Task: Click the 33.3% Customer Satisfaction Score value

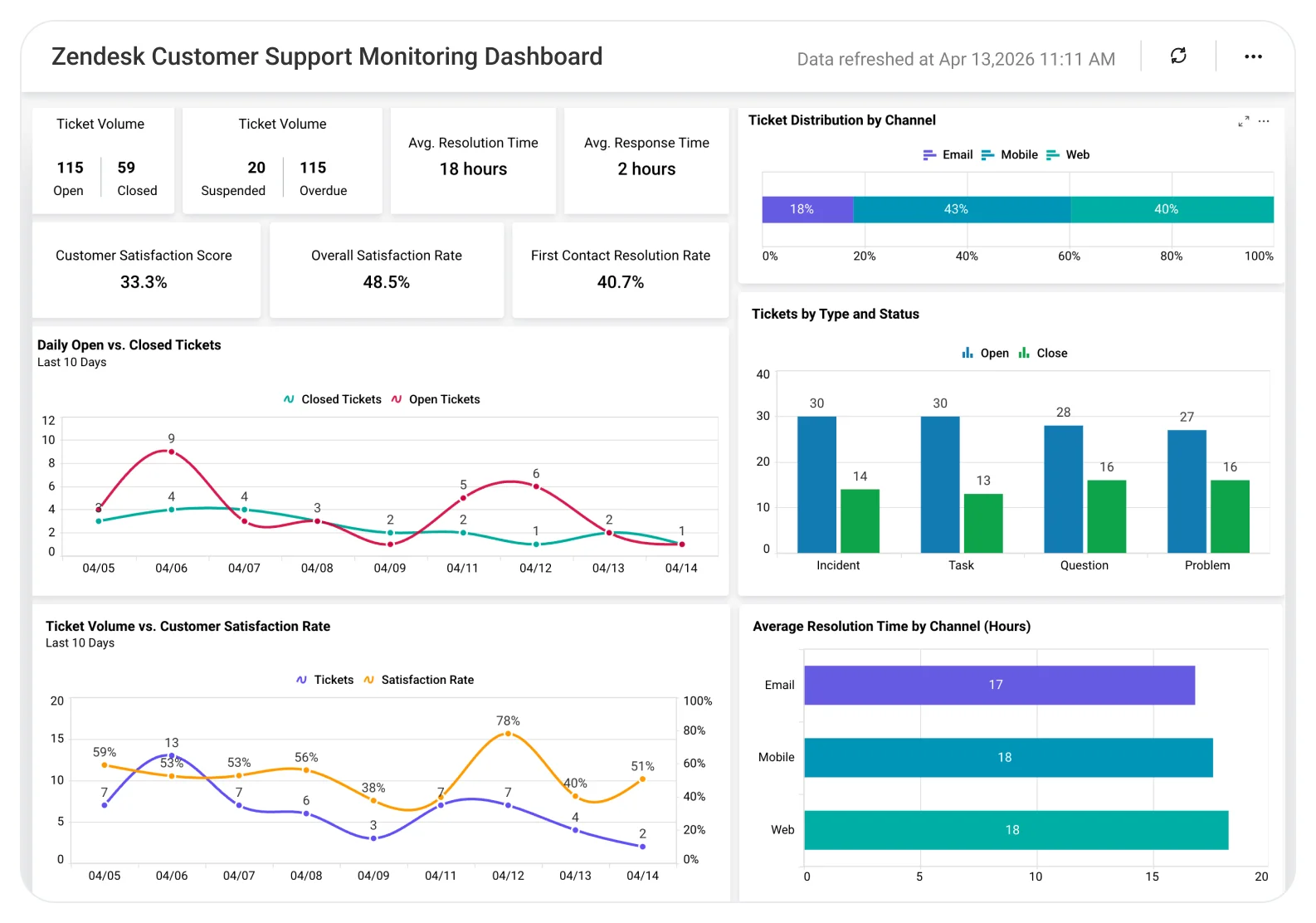Action: [x=144, y=282]
